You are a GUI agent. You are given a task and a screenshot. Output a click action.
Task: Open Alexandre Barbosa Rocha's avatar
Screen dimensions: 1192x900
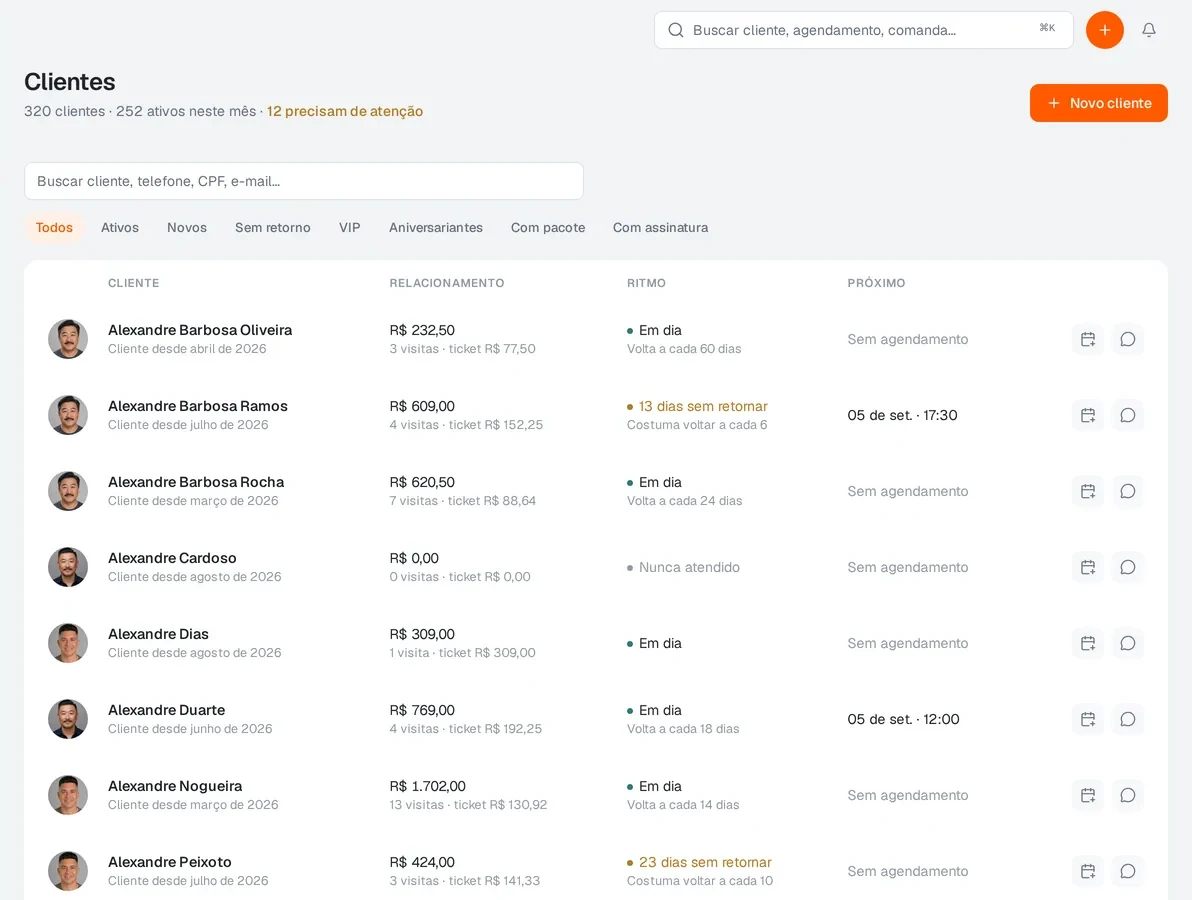pyautogui.click(x=68, y=491)
